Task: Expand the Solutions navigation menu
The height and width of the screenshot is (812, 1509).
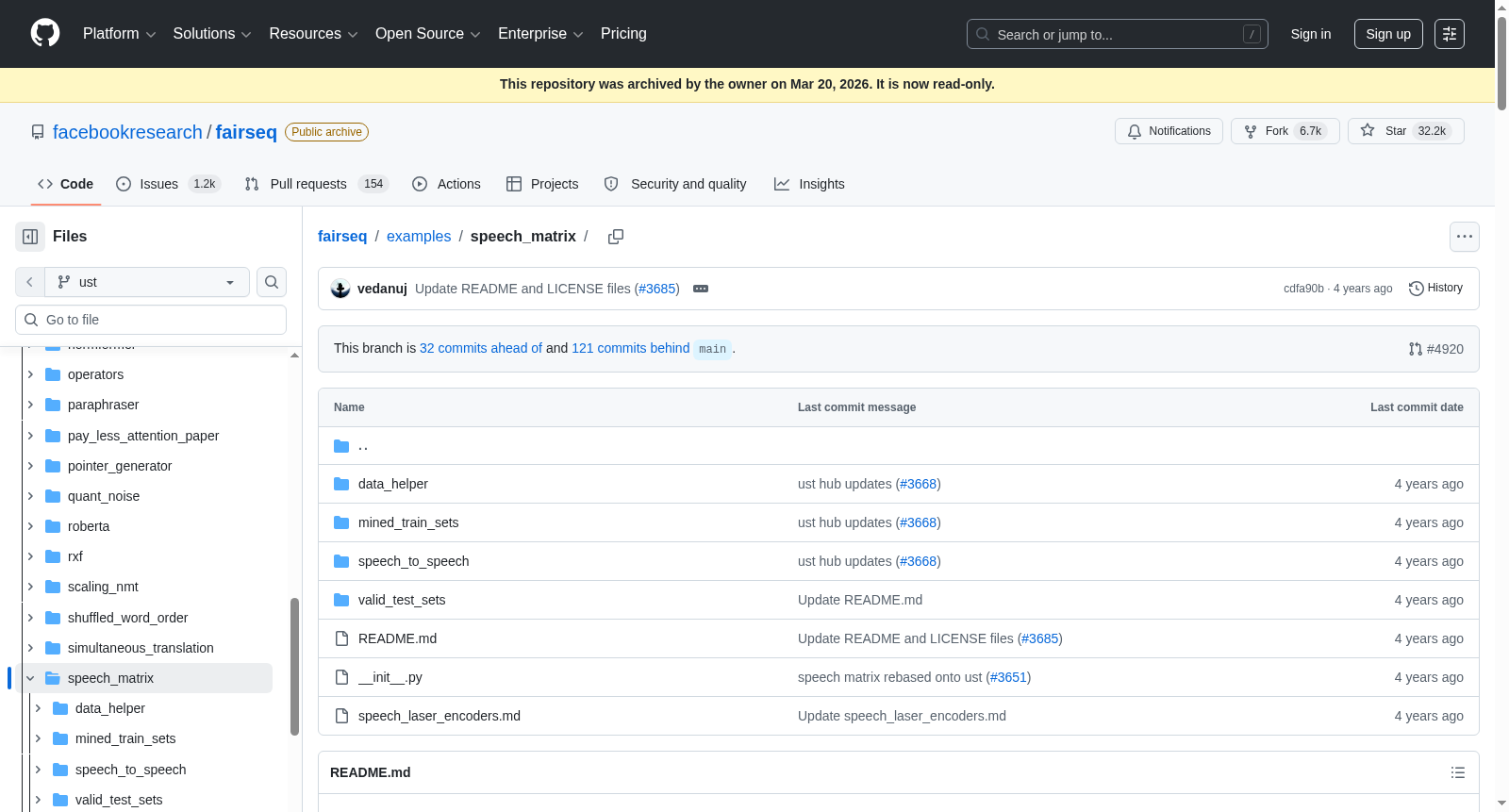Action: pyautogui.click(x=212, y=34)
